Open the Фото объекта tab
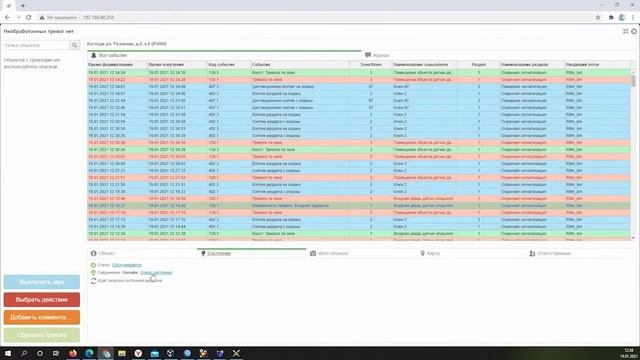Viewport: 640px width, 360px height. (361, 253)
